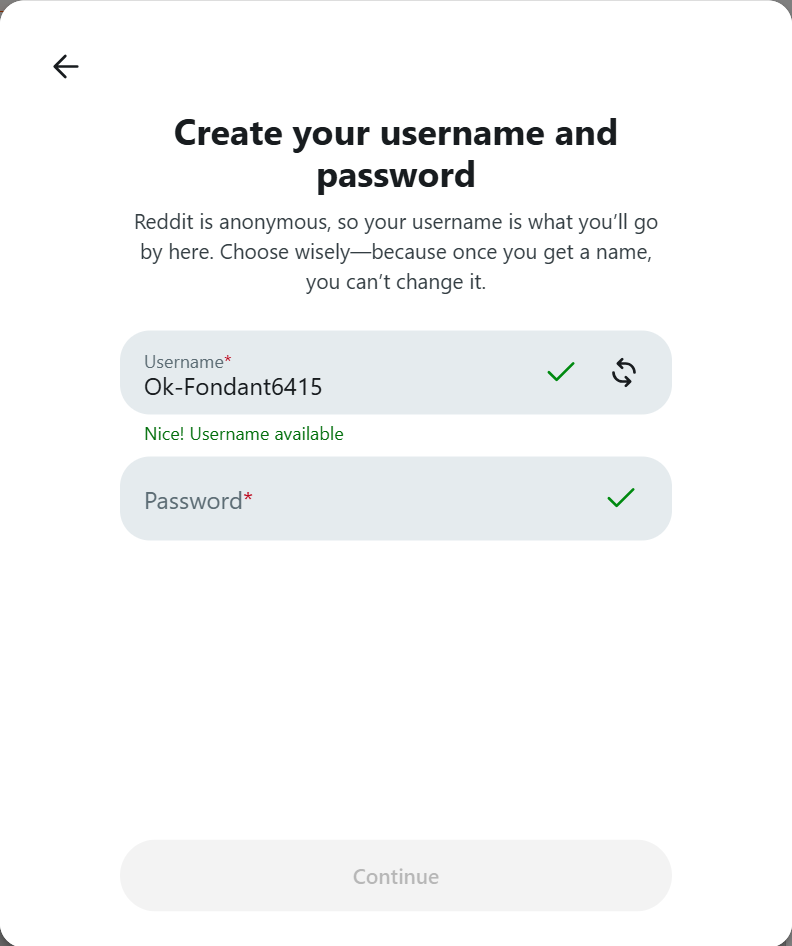This screenshot has width=792, height=946.
Task: Click the word 'Create' in the heading
Action: pyautogui.click(x=228, y=133)
